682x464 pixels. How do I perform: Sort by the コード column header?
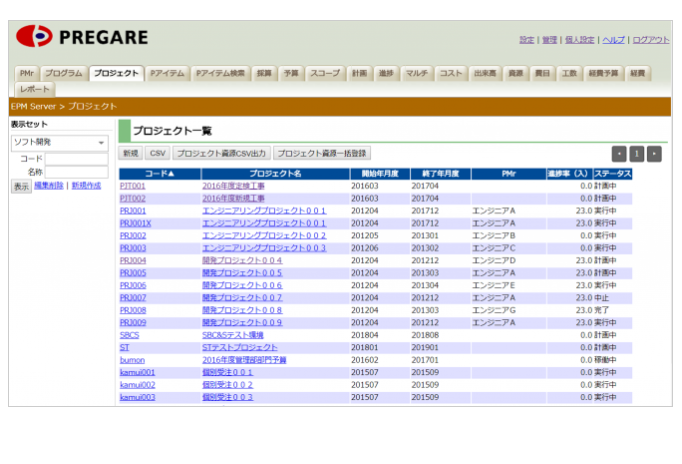tap(159, 174)
